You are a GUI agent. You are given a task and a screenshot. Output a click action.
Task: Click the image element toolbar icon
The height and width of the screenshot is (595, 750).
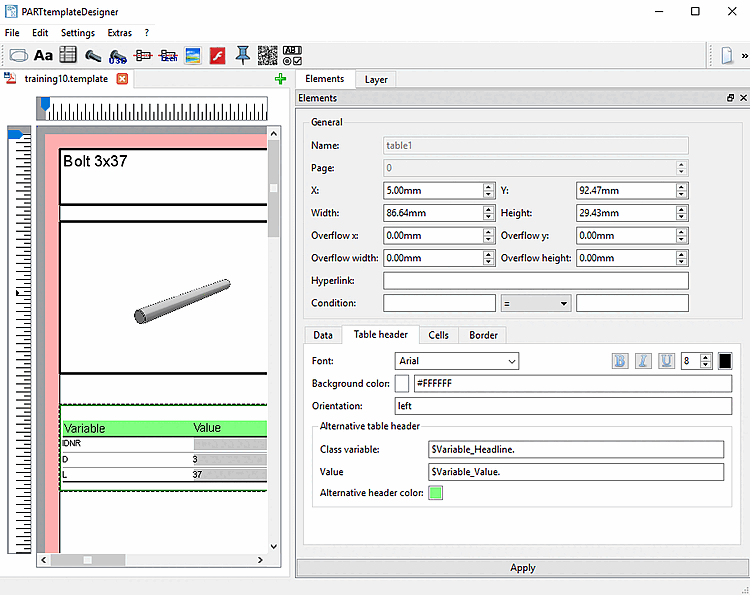coord(193,55)
